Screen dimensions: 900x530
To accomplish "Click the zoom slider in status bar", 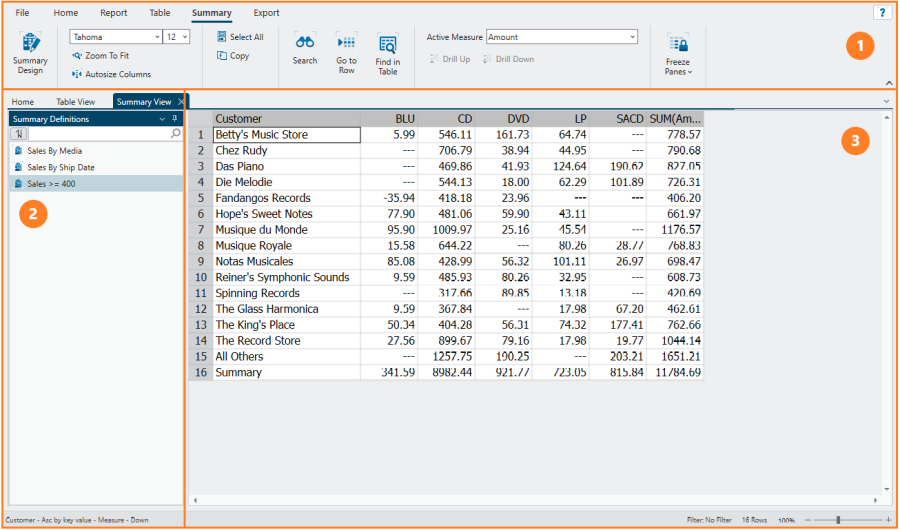I will point(838,520).
